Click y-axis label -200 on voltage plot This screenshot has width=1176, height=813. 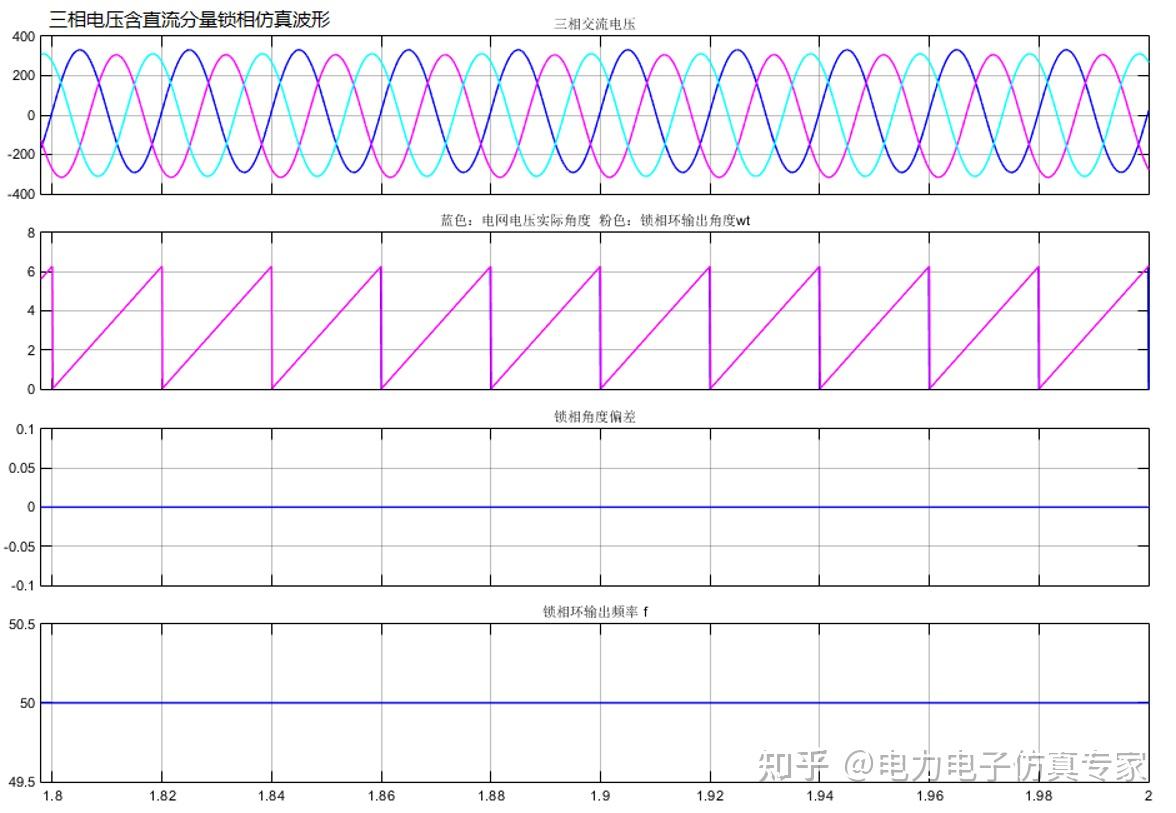coord(21,154)
